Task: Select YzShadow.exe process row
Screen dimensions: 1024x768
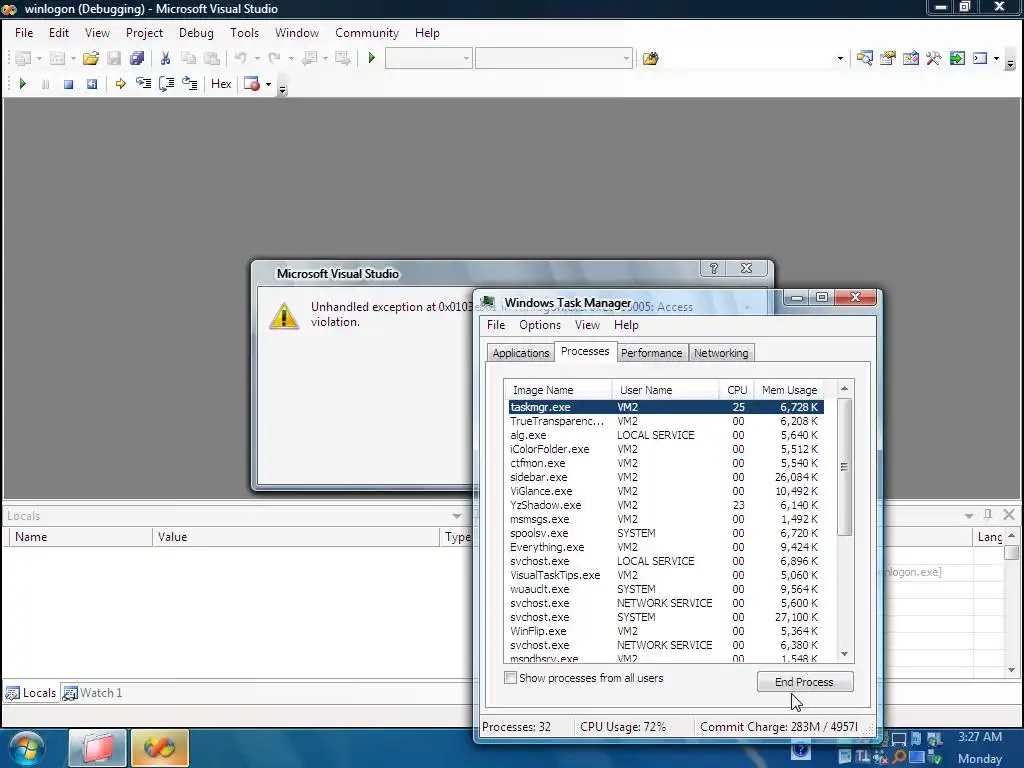Action: [665, 505]
